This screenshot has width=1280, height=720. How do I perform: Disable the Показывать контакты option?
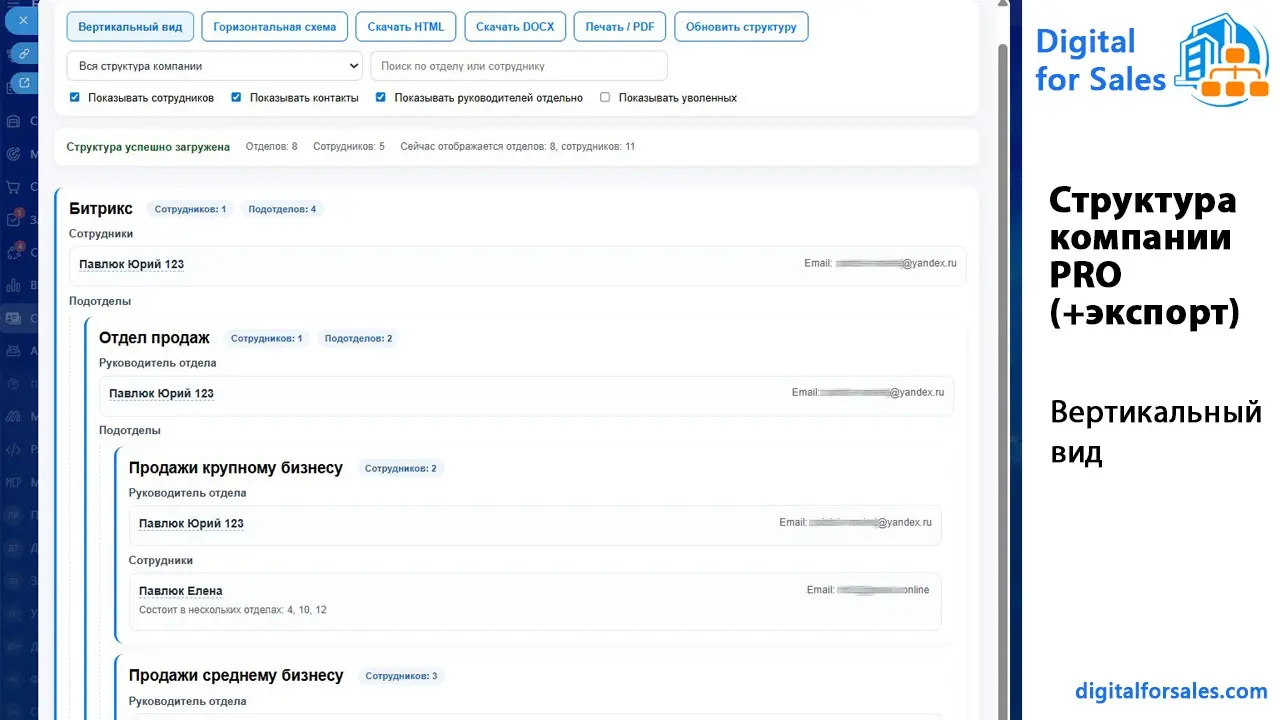click(235, 97)
